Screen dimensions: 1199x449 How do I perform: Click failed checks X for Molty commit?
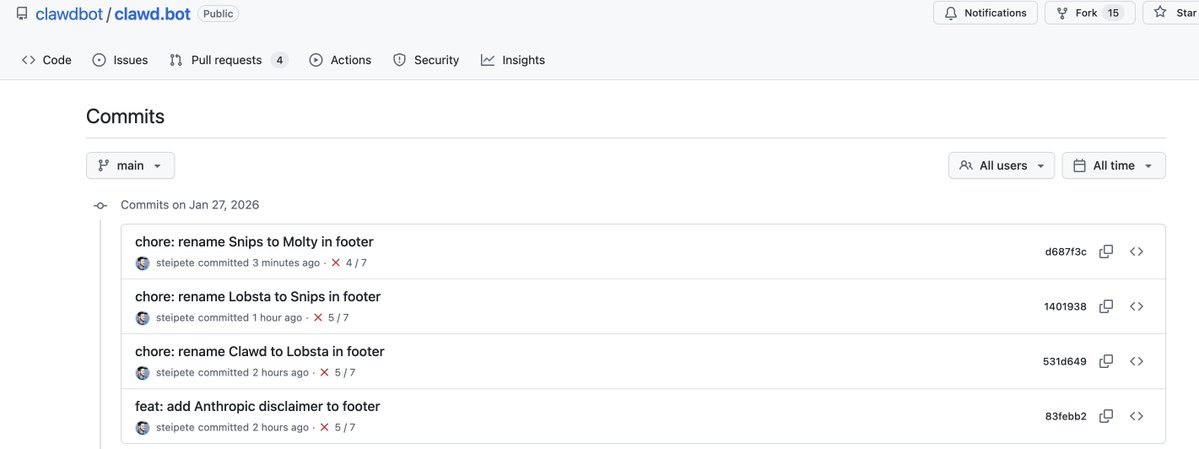336,263
